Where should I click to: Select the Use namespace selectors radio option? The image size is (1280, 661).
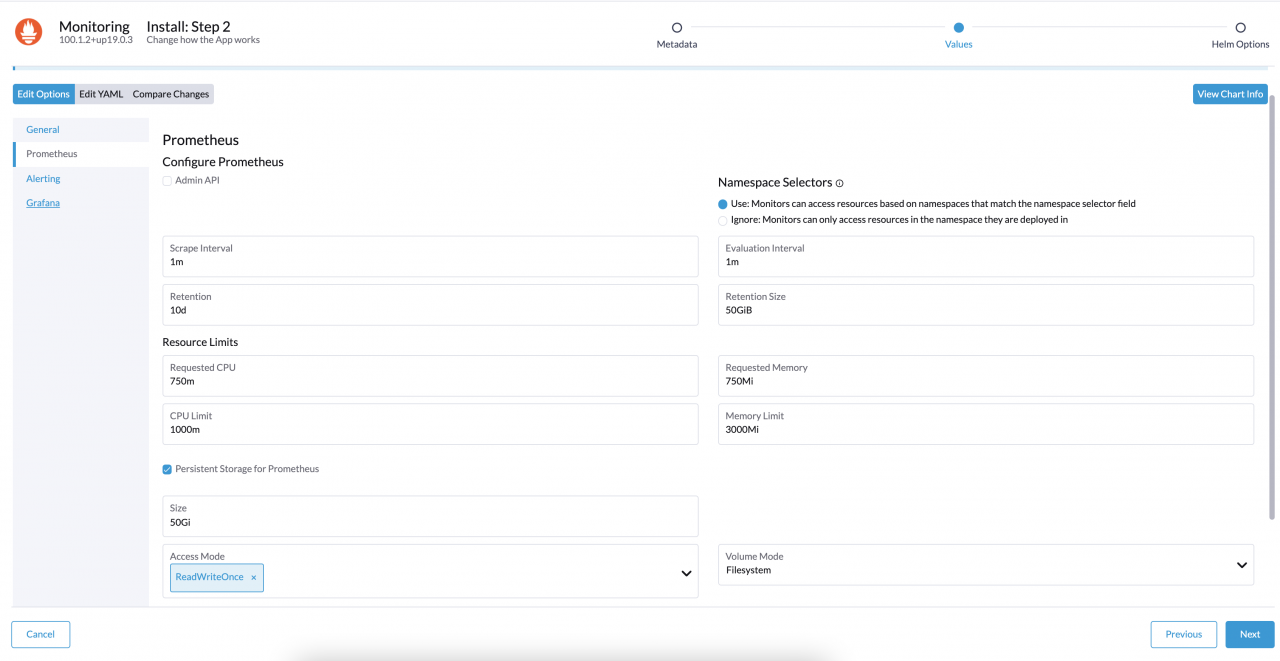(x=723, y=204)
